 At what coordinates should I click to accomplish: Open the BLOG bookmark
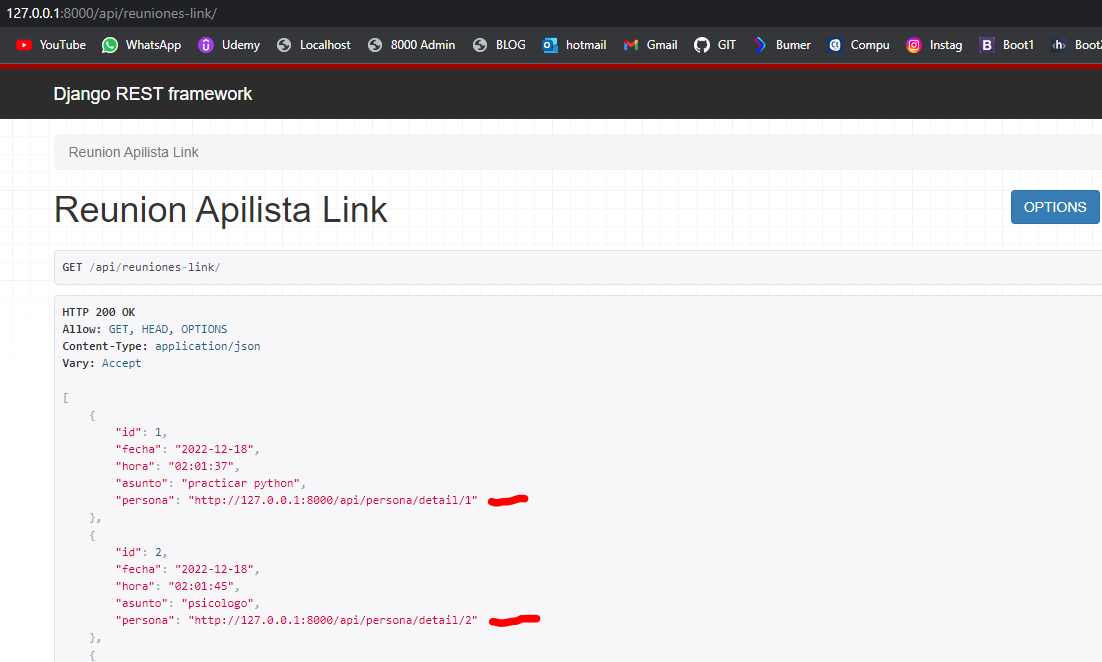tap(499, 45)
